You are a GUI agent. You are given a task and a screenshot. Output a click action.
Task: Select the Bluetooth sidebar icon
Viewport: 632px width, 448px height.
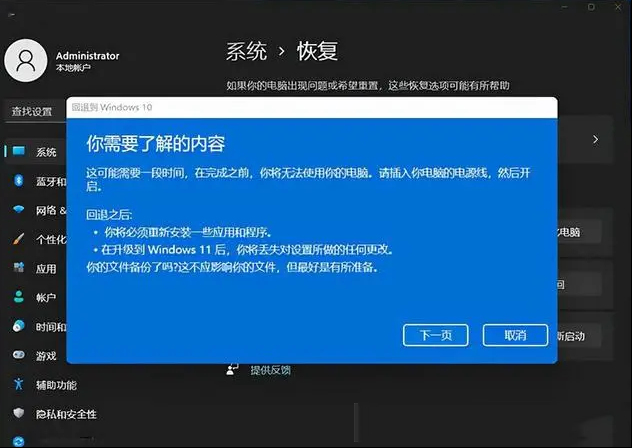(x=19, y=180)
